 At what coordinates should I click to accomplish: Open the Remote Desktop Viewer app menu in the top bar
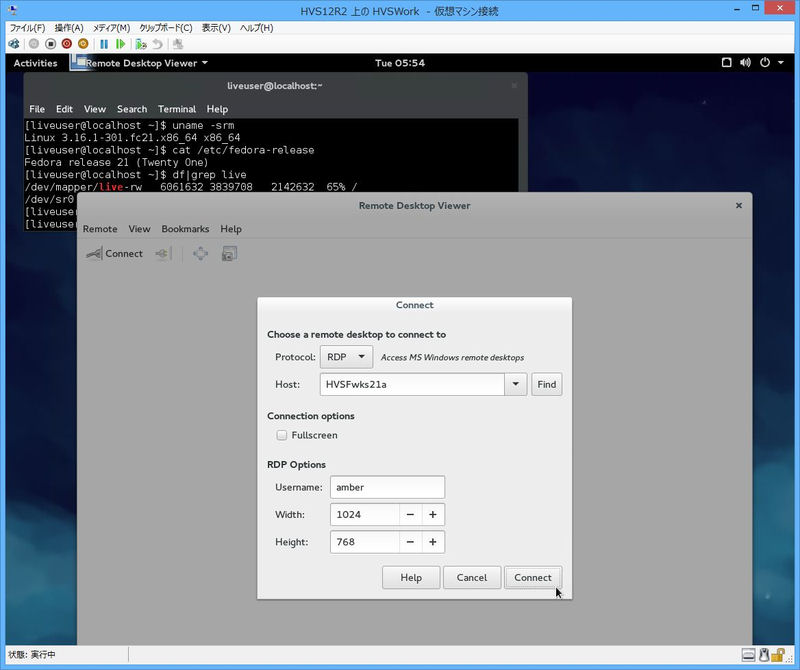(141, 63)
